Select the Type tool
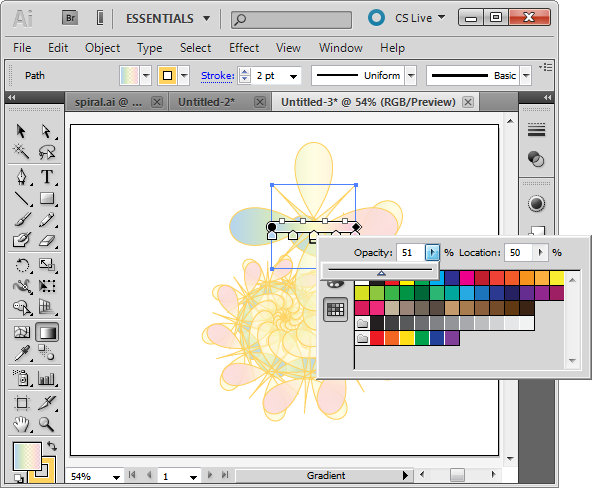The width and height of the screenshot is (592, 488). [47, 177]
